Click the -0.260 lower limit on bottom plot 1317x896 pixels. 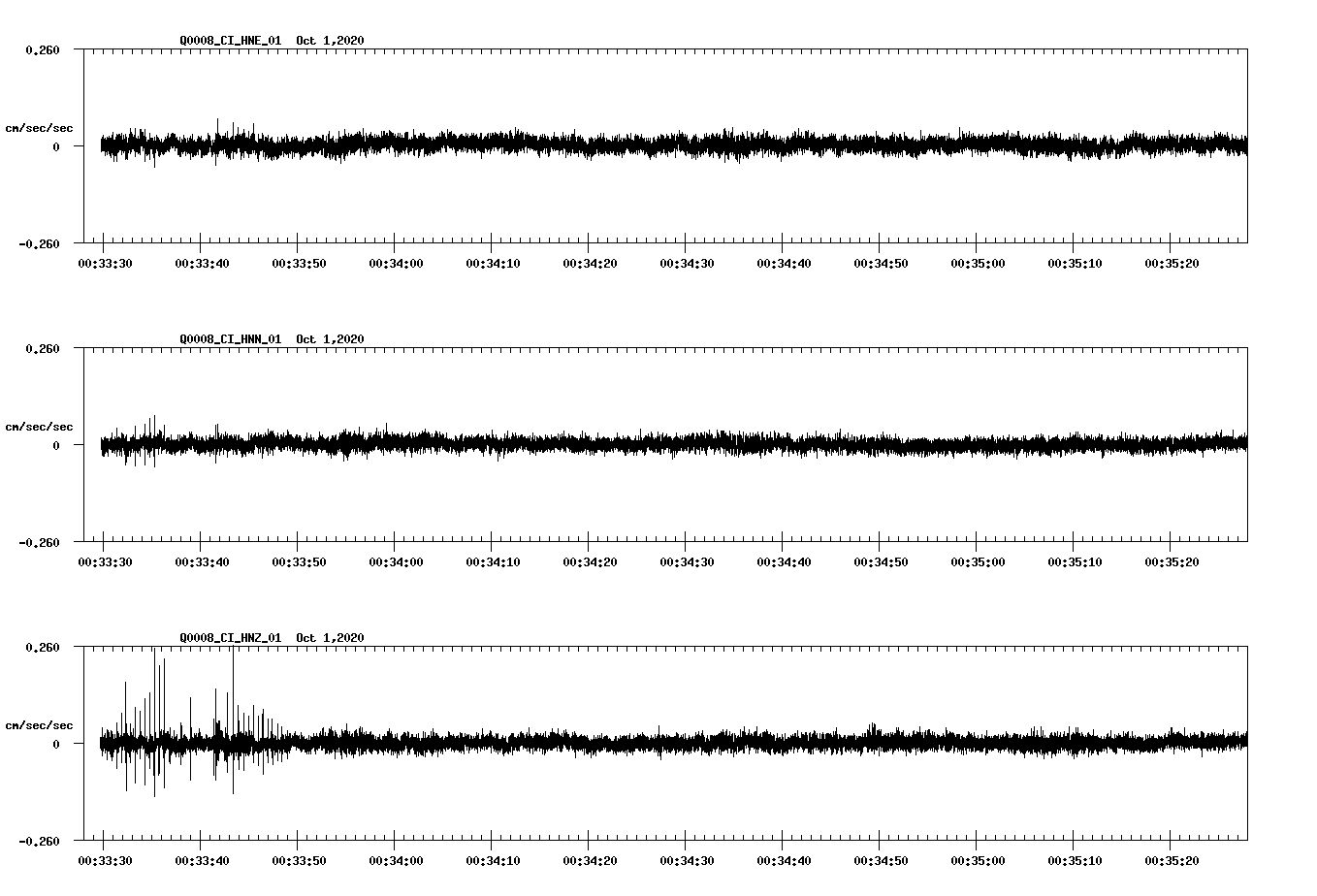(40, 840)
